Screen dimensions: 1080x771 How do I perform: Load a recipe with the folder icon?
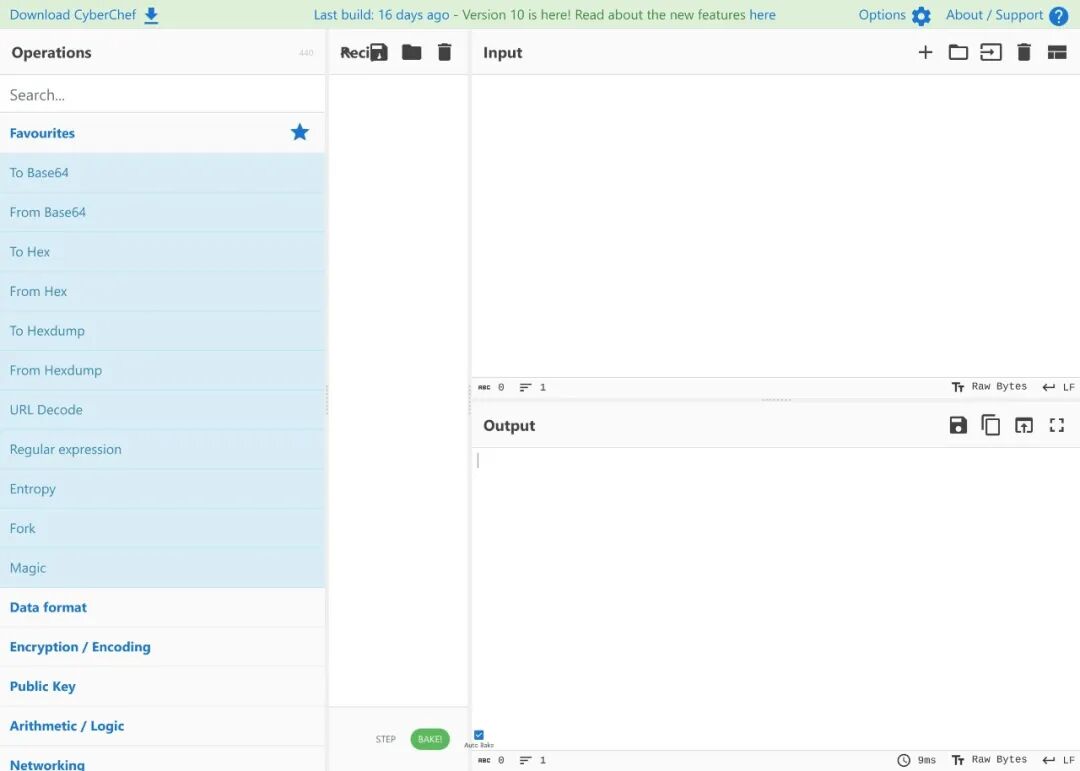[x=411, y=52]
